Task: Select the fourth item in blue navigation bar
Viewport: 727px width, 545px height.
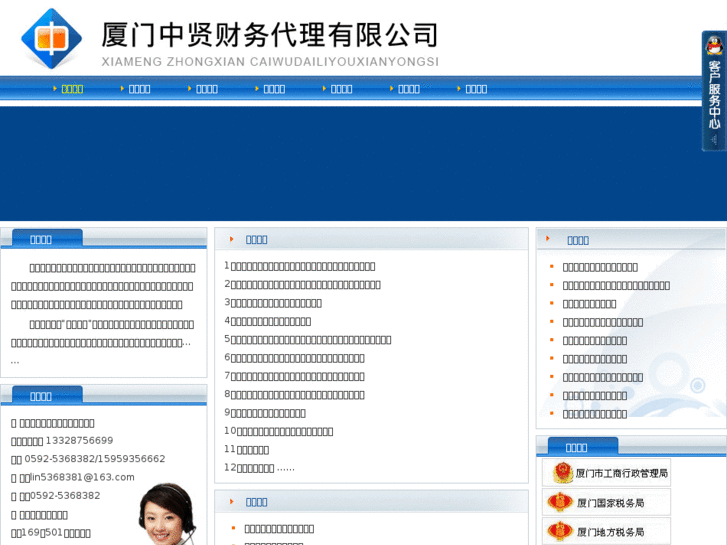Action: [274, 89]
